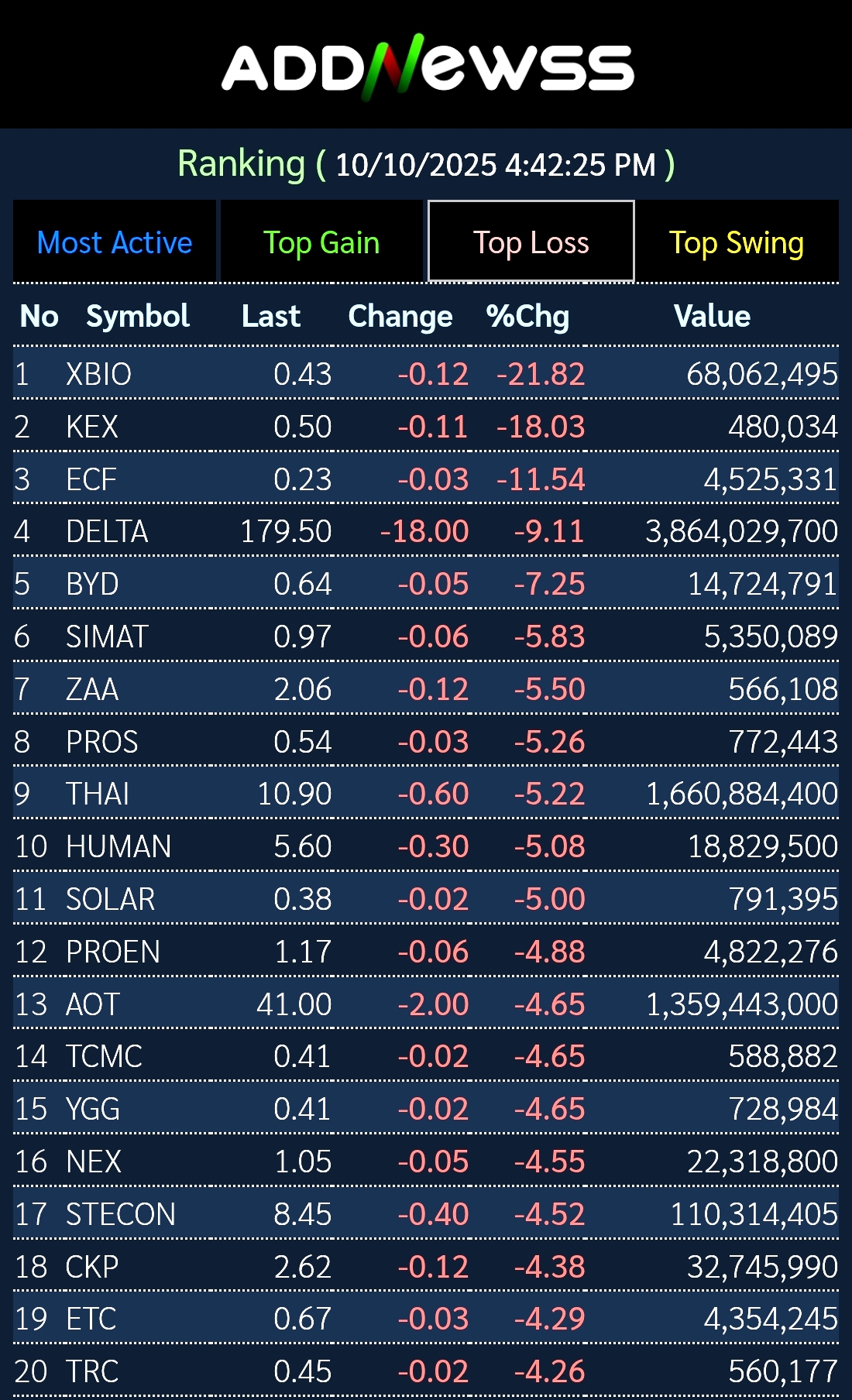This screenshot has height=1400, width=852.
Task: Open the Top Gain tab
Action: click(x=321, y=243)
